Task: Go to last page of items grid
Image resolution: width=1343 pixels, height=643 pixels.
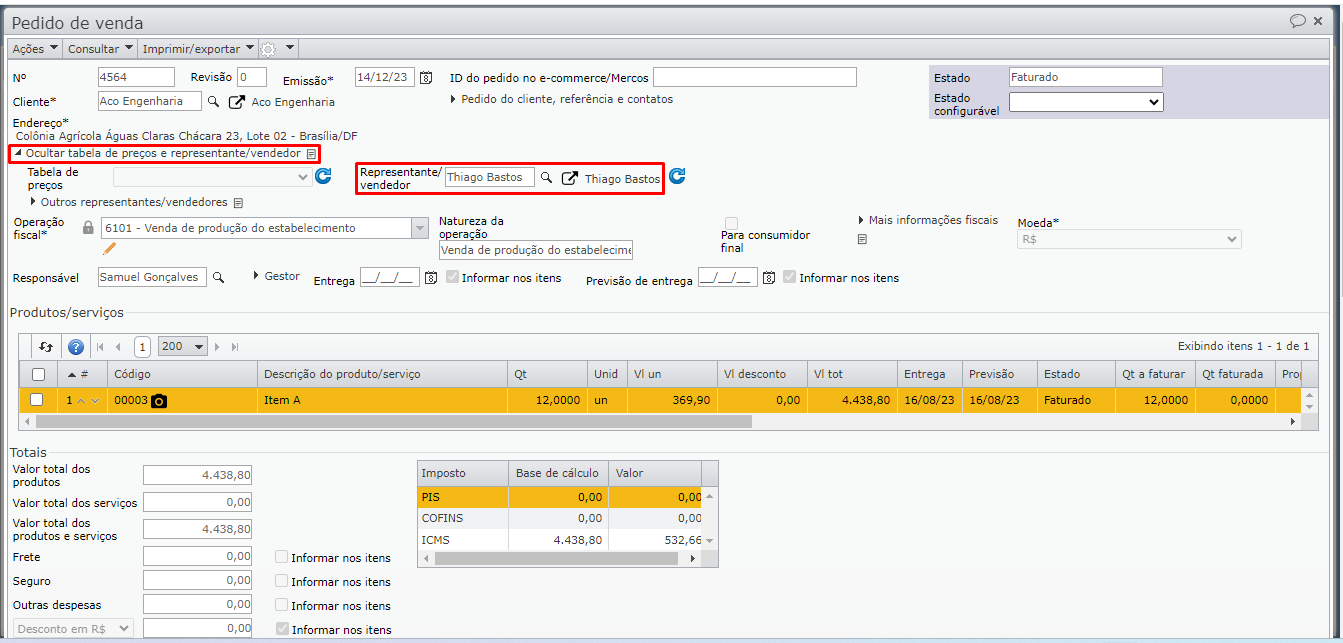Action: (x=235, y=347)
